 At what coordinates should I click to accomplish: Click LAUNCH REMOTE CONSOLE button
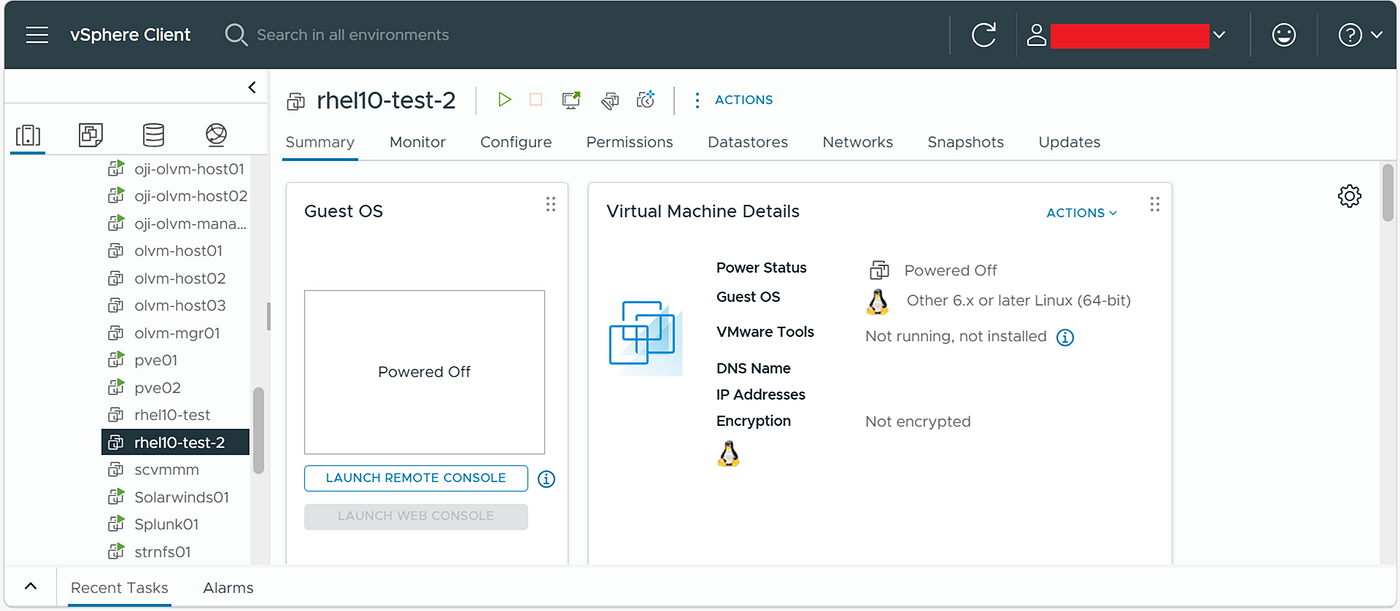coord(416,478)
